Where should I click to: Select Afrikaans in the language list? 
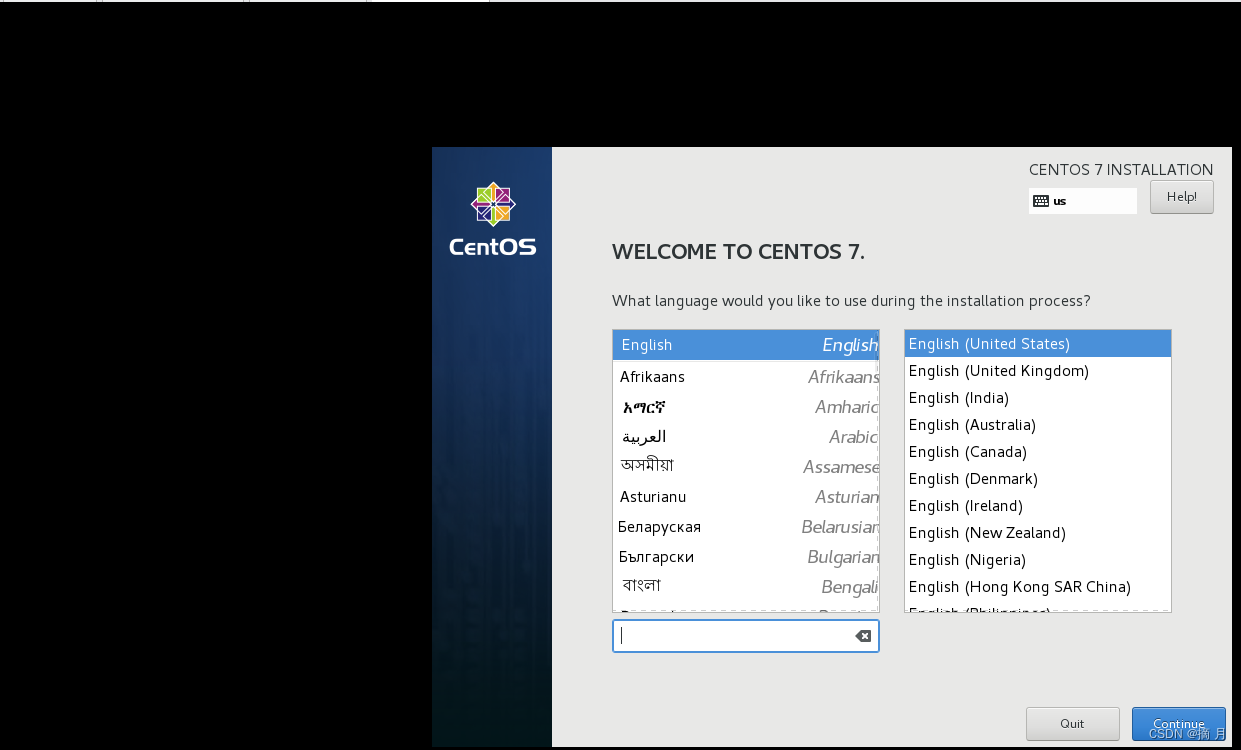(746, 377)
